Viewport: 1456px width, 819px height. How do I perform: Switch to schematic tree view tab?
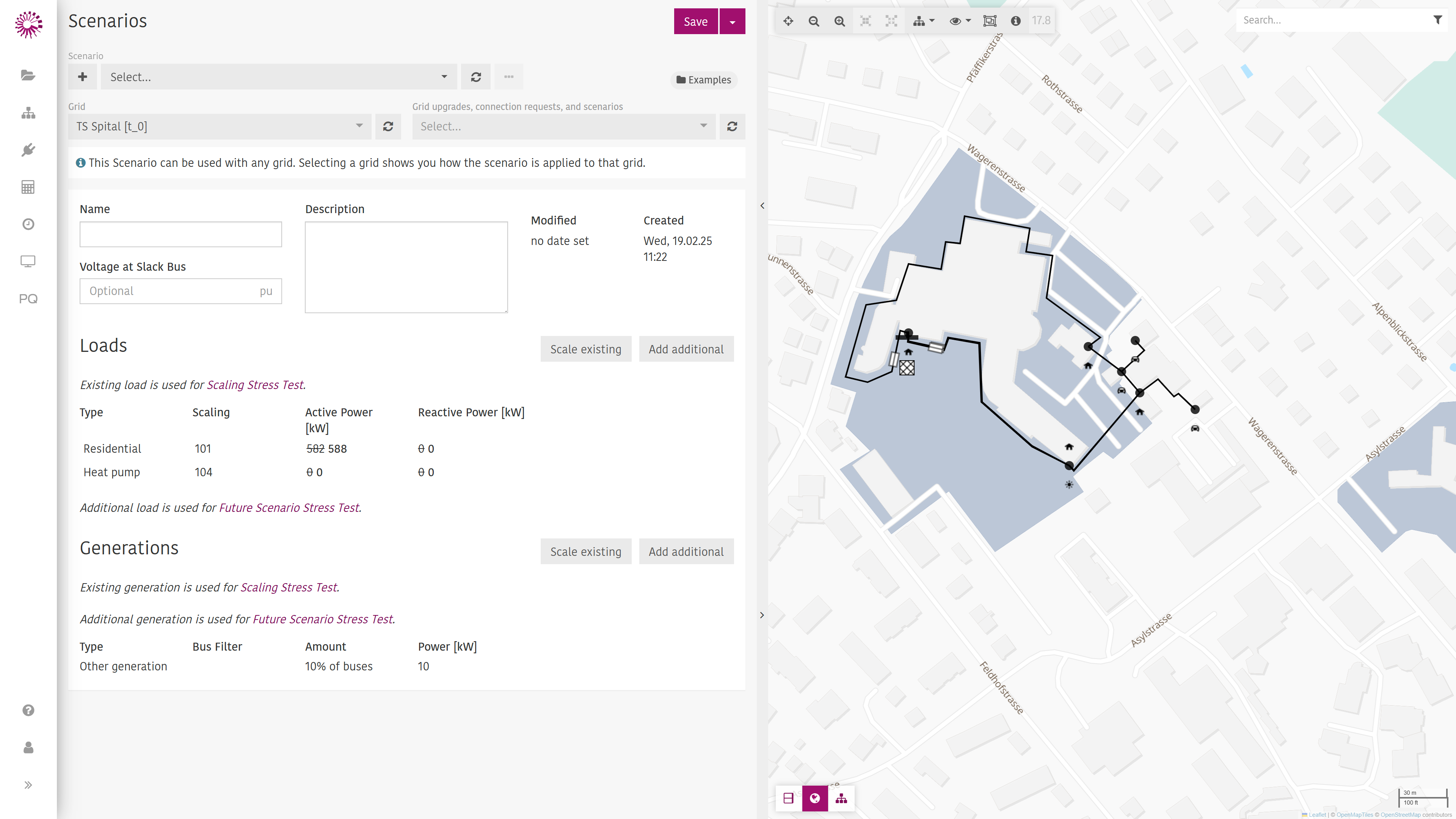pyautogui.click(x=841, y=799)
